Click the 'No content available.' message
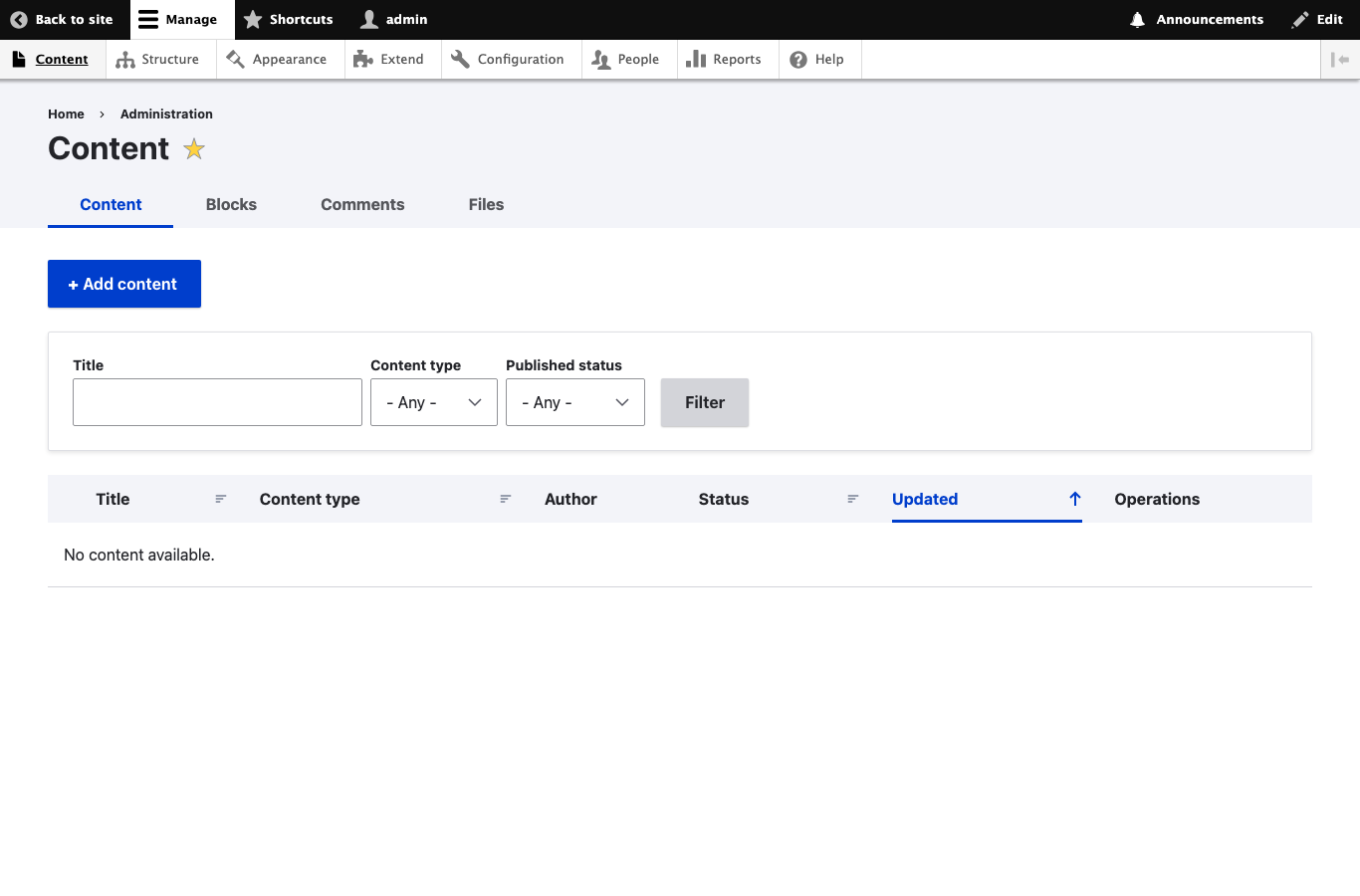This screenshot has width=1360, height=896. tap(139, 555)
